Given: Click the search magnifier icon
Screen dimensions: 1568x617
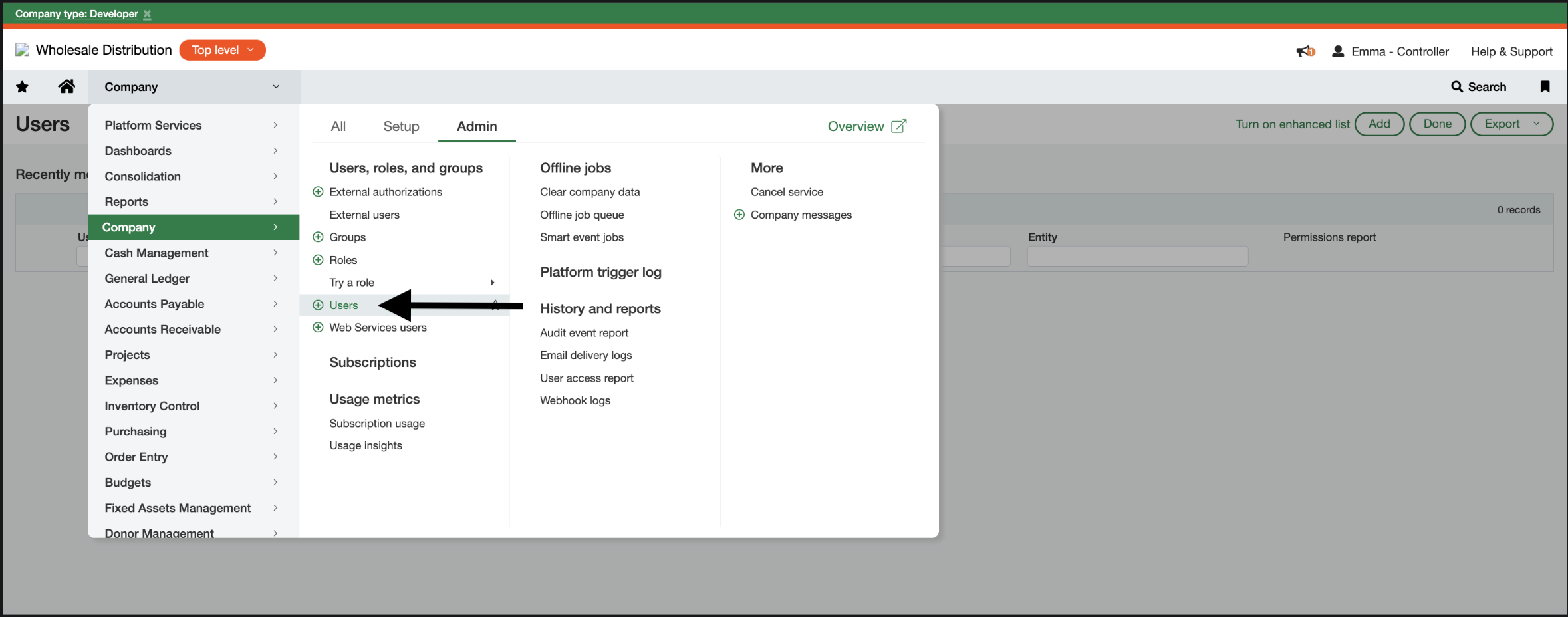Looking at the screenshot, I should 1457,87.
